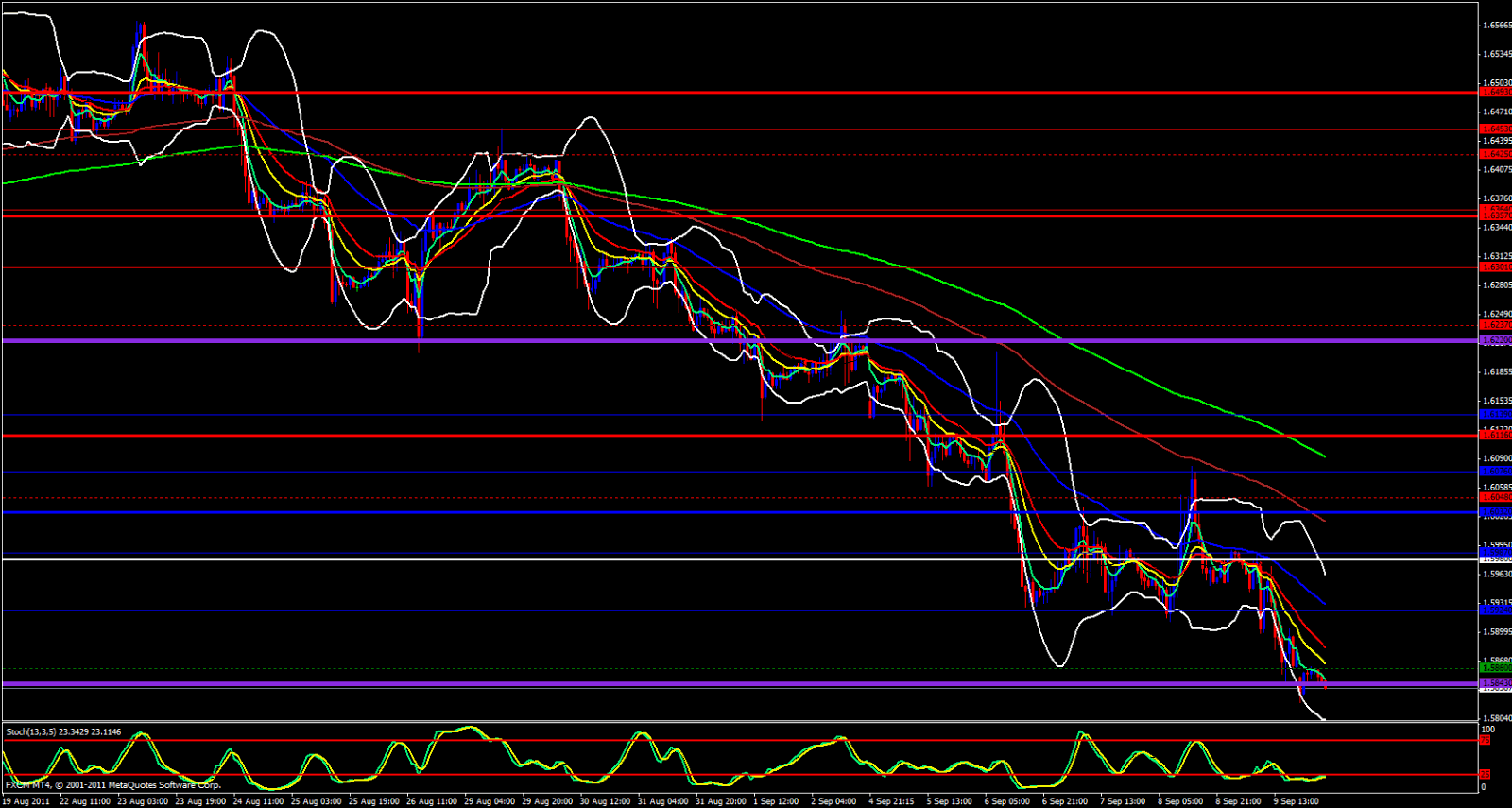Click the 29 Aug 04:00 time label
The width and height of the screenshot is (1512, 808).
point(490,801)
